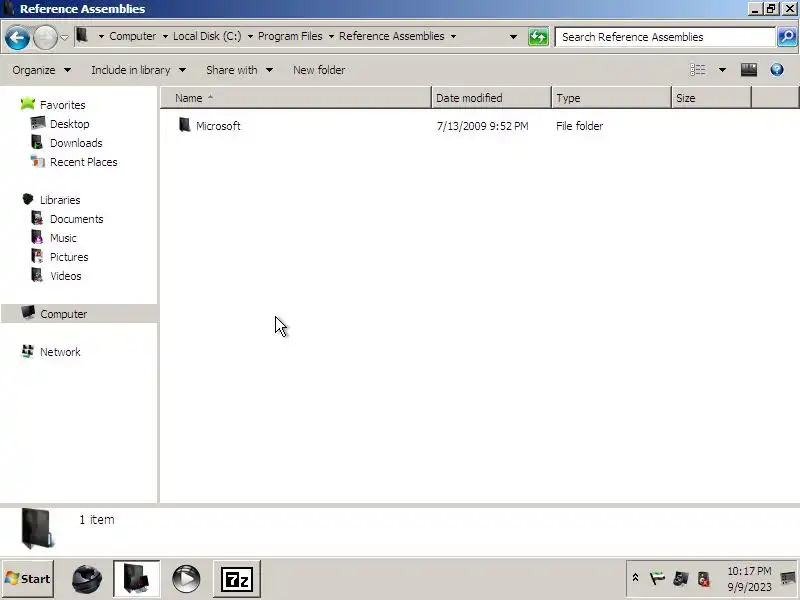This screenshot has height=600, width=800.
Task: Sort by Date modified column
Action: click(491, 98)
